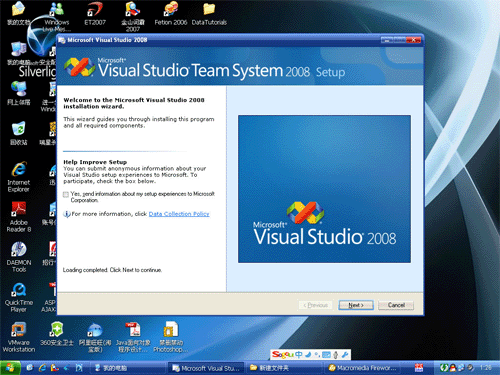Cancel the Visual Studio 2008 setup
The width and height of the screenshot is (500, 375).
396,305
